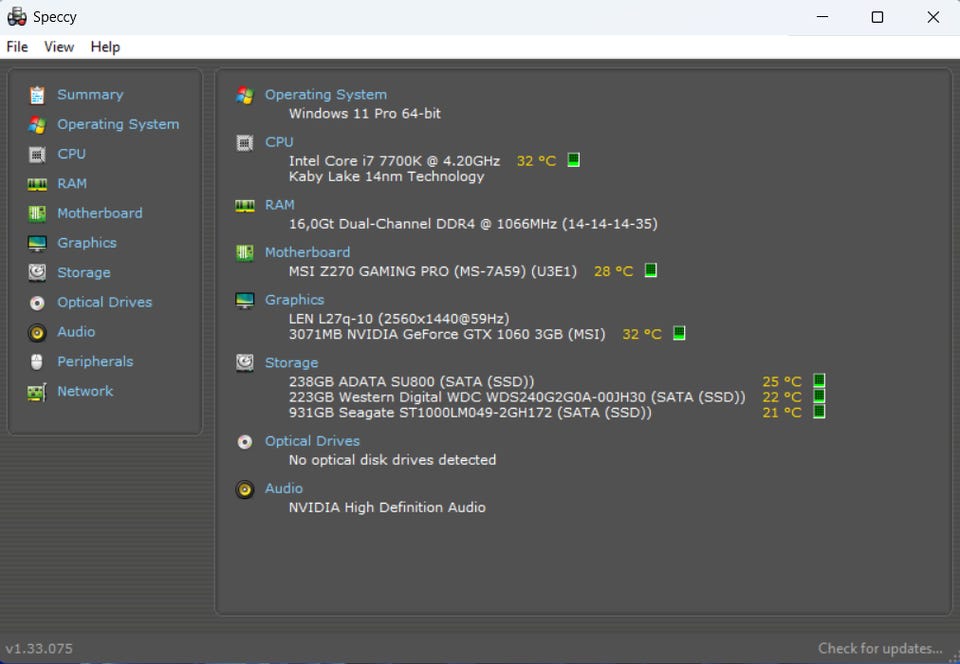Click '931GB Seagate ST1000LM049' storage entry

point(470,413)
